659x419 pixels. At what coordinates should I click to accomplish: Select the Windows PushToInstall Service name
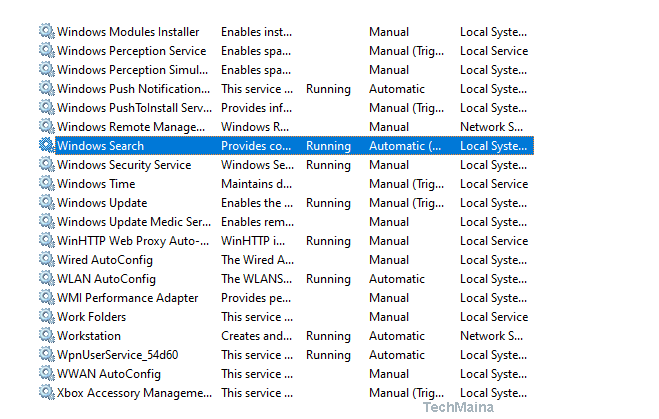133,108
